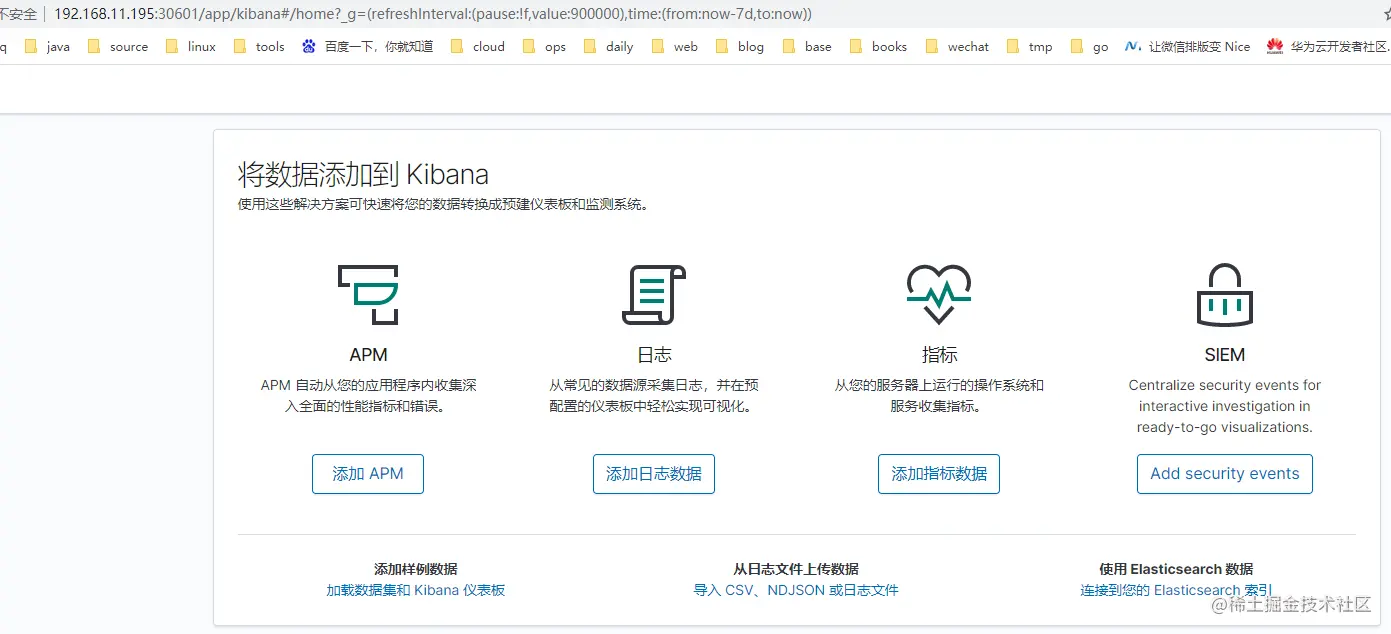Open the source bookmark folder
Image resolution: width=1391 pixels, height=634 pixels.
[118, 46]
